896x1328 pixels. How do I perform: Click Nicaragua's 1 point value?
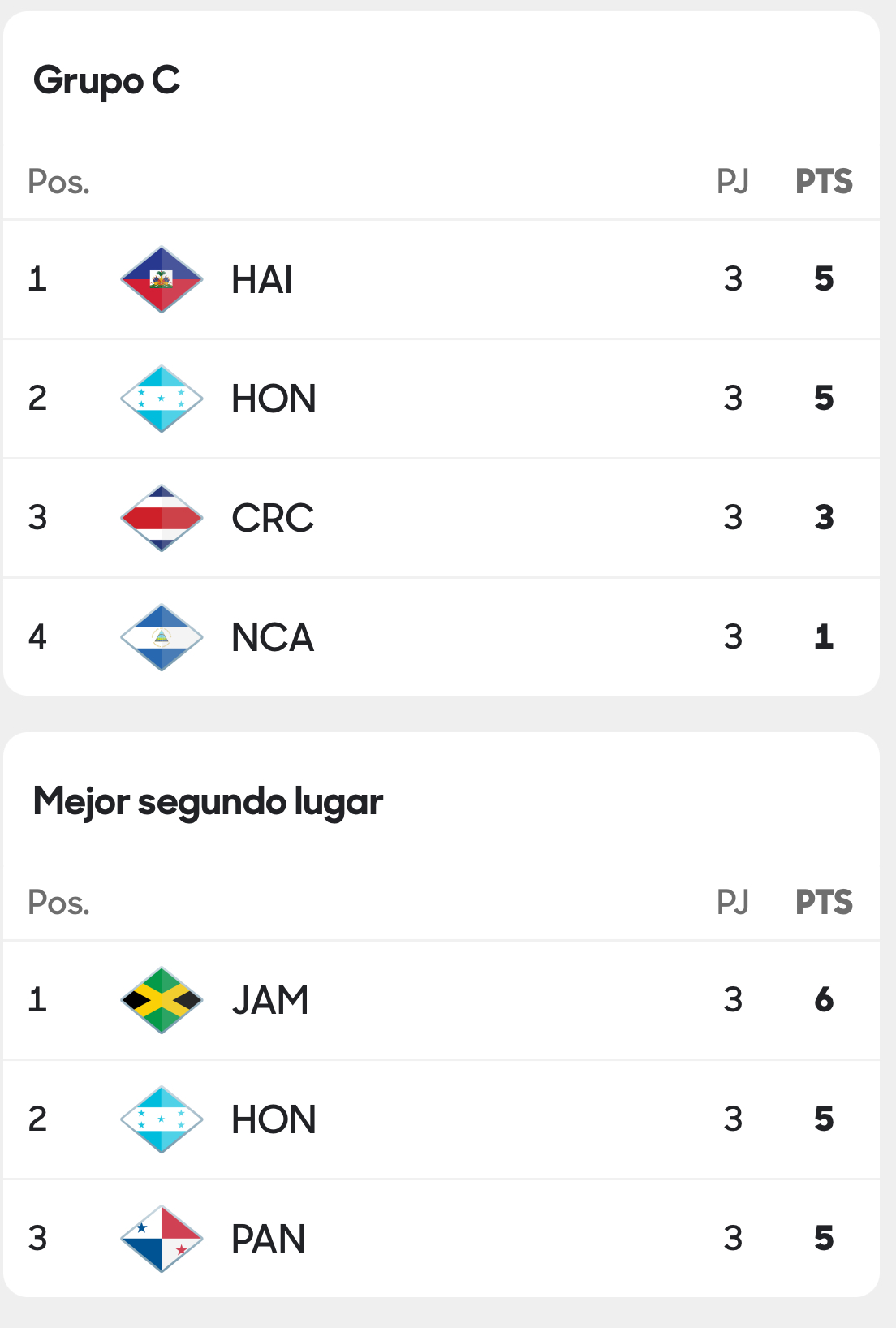(x=824, y=637)
